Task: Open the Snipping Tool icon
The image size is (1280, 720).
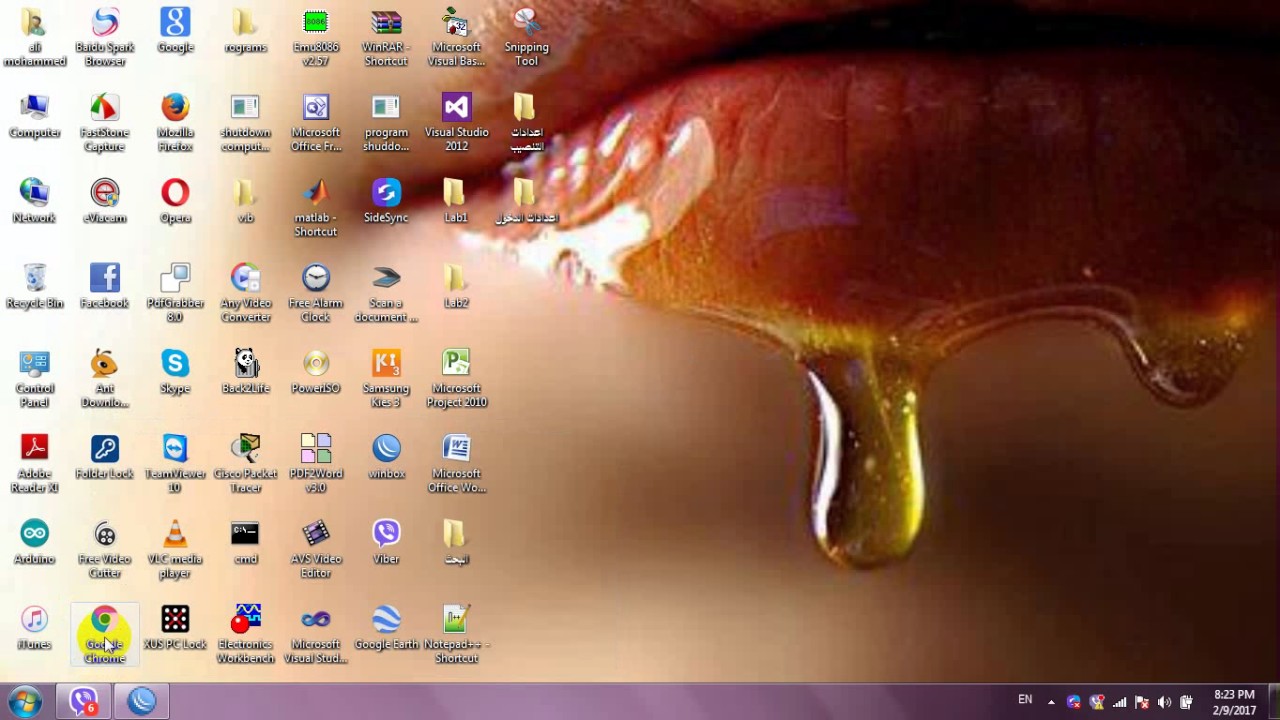Action: click(526, 38)
